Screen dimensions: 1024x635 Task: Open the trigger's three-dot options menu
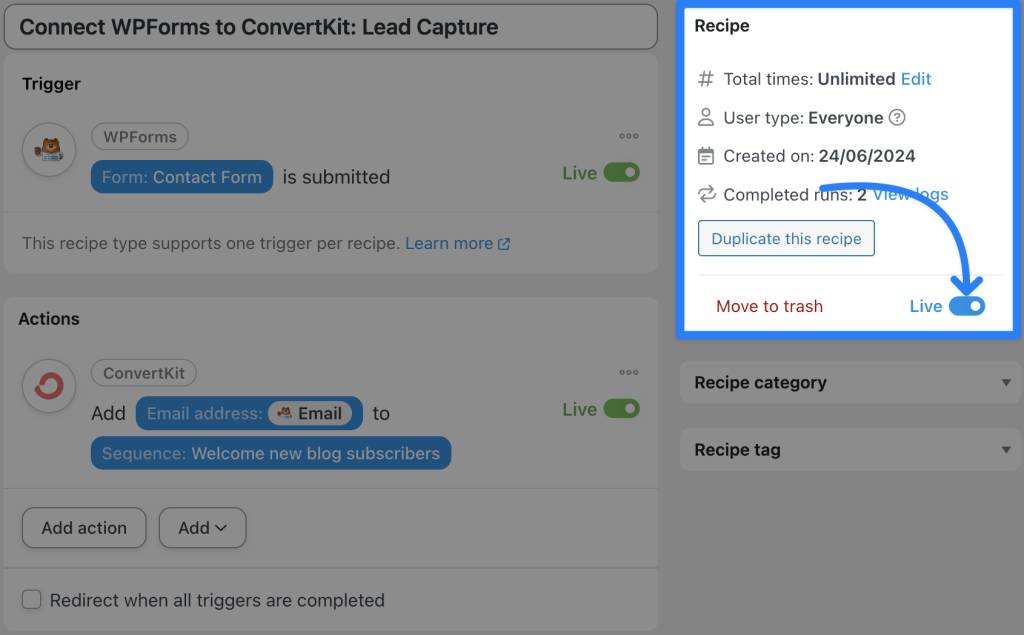coord(629,136)
